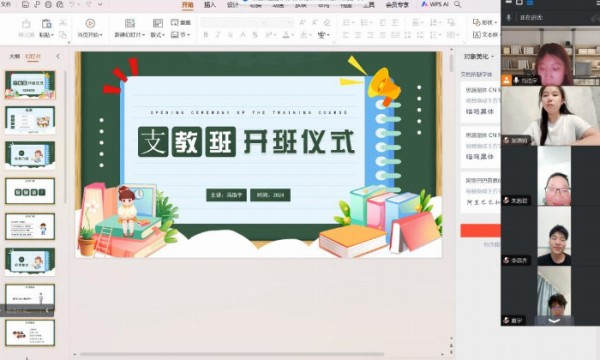
Task: Click the Print icon in quick access bar
Action: pos(48,5)
